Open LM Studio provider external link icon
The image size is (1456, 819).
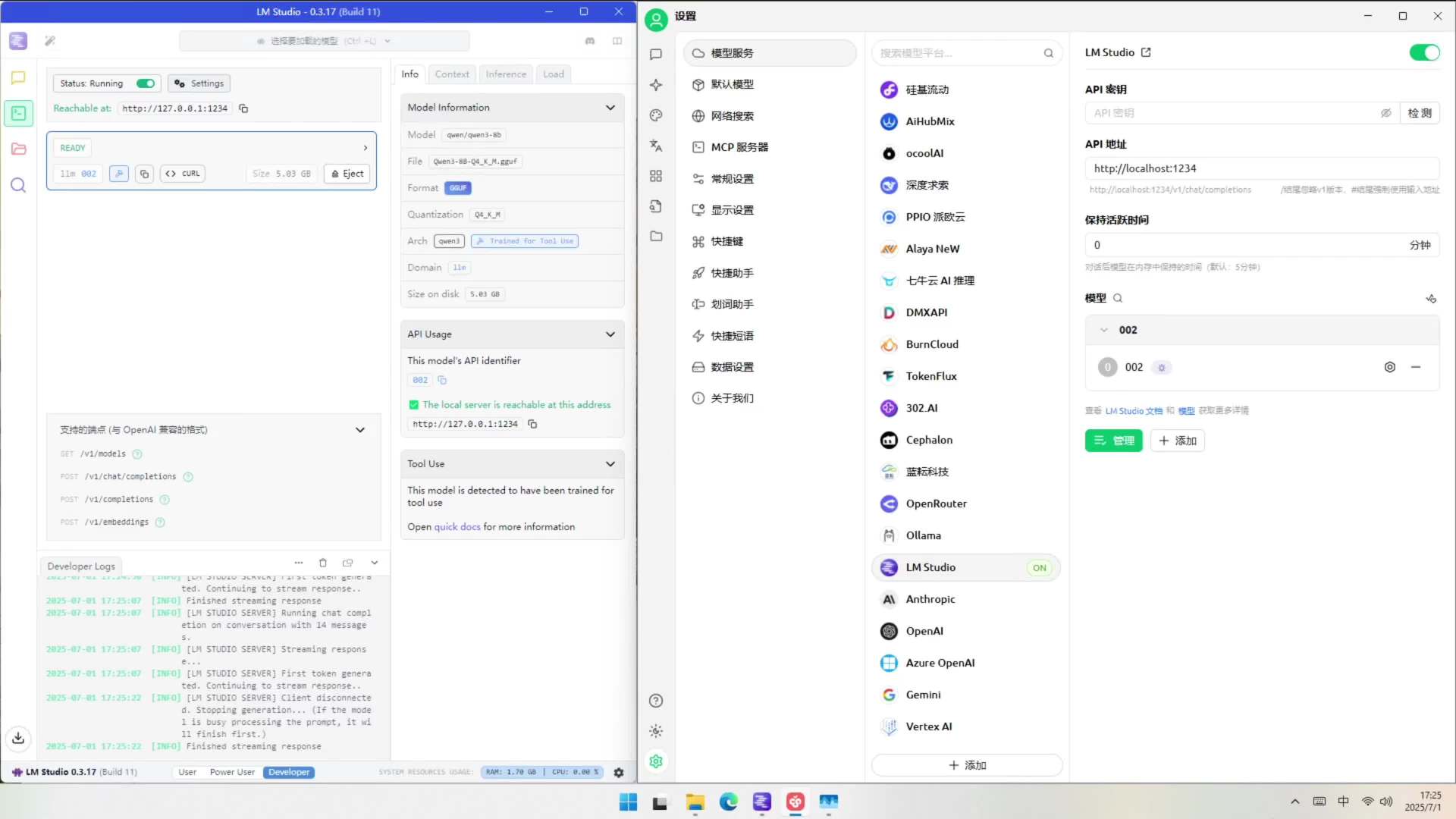point(1146,52)
